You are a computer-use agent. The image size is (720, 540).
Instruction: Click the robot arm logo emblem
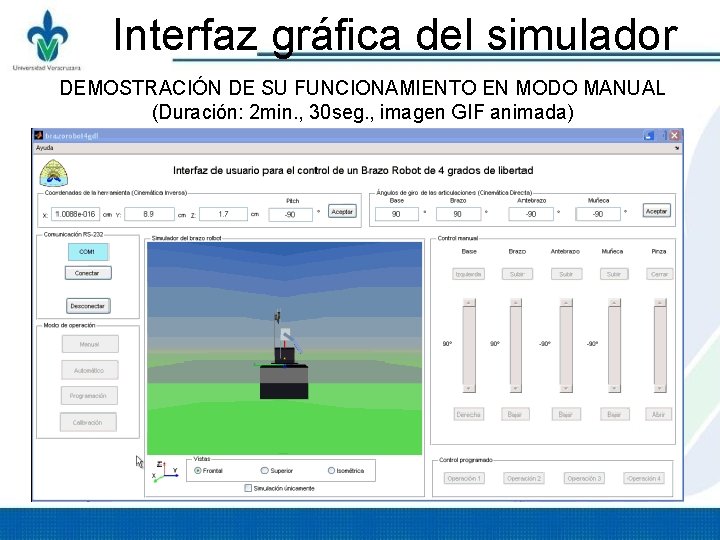(x=54, y=173)
